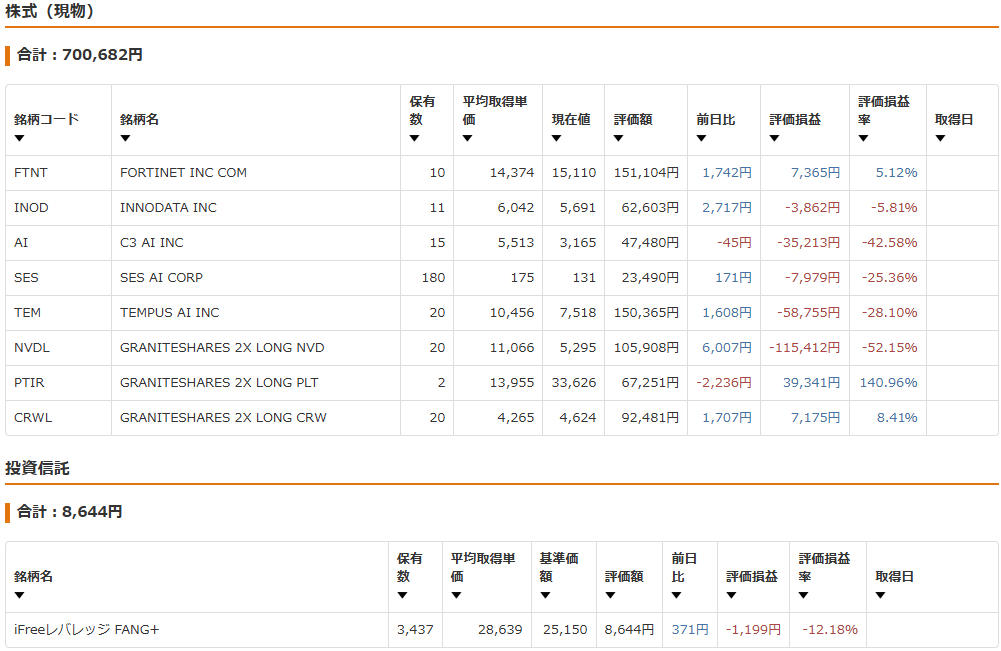
Task: Click PTIR gain rate 140.96%
Action: tap(888, 383)
